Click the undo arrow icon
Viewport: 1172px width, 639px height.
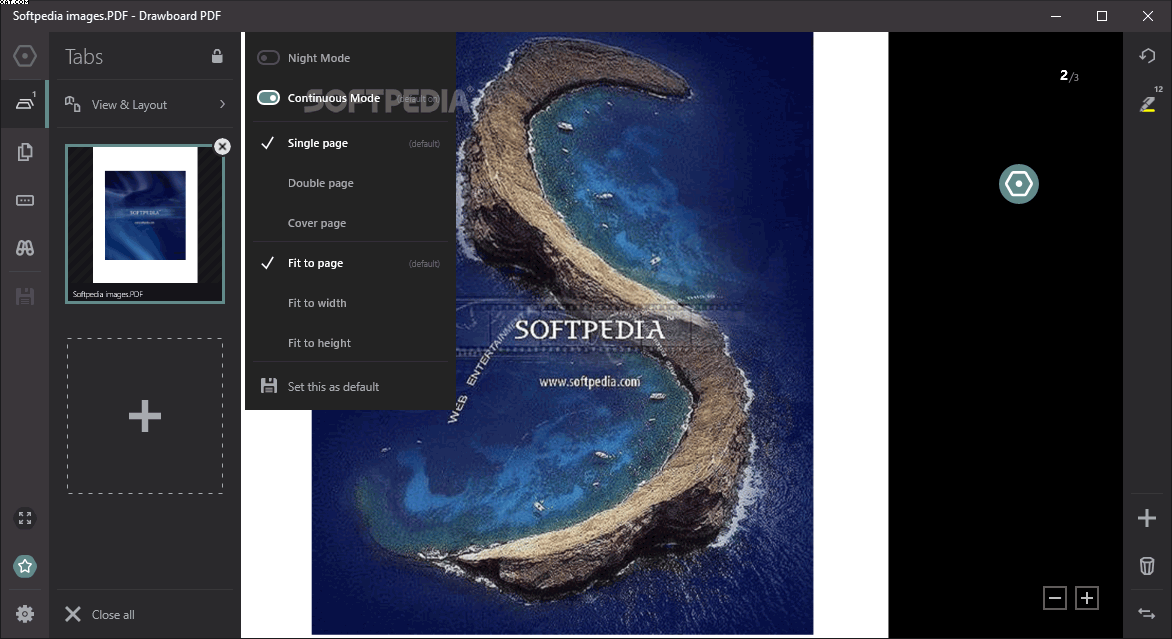click(1147, 56)
